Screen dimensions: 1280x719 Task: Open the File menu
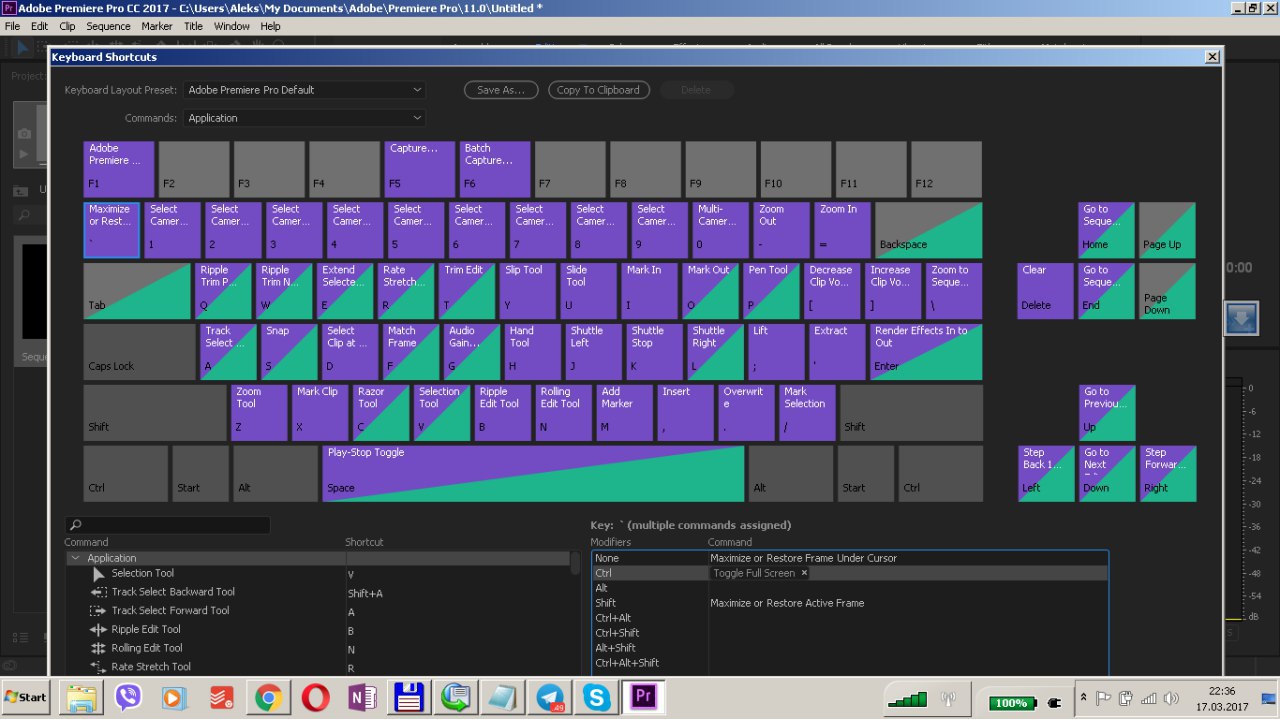click(x=12, y=26)
